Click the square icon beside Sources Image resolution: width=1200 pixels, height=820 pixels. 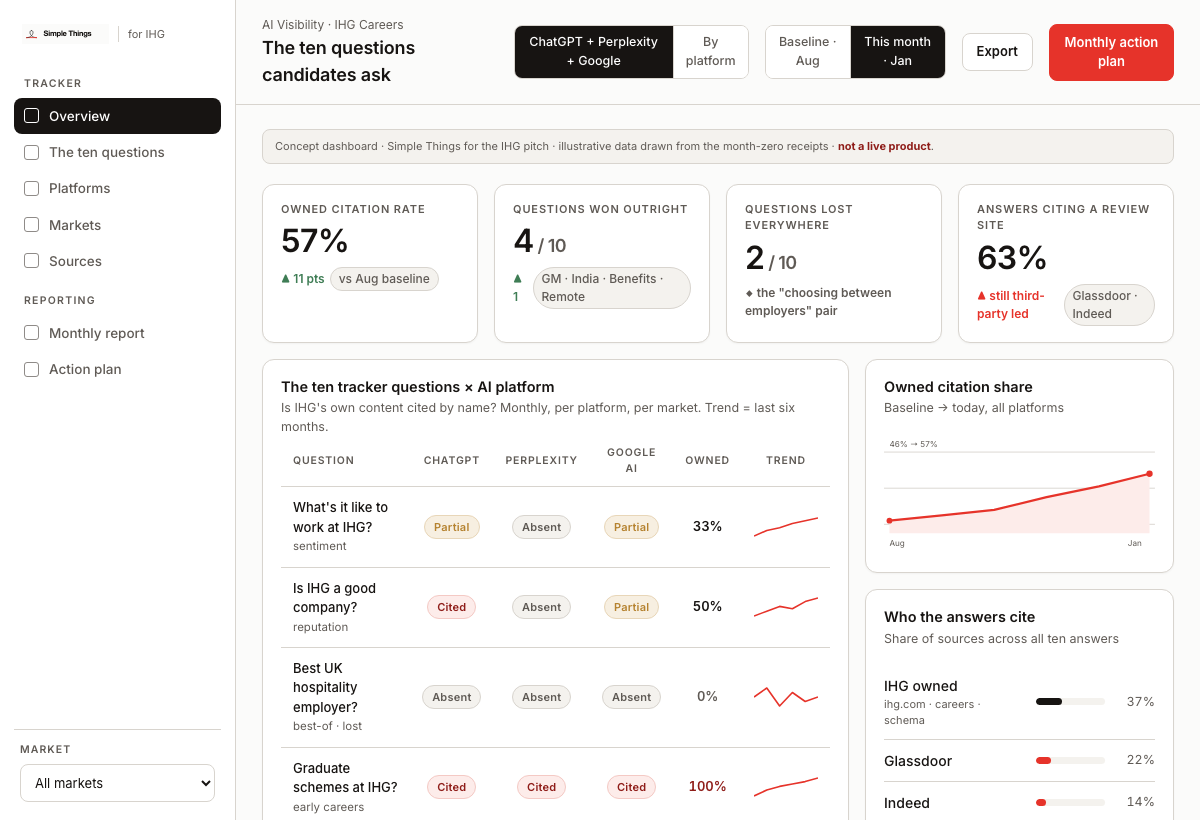(31, 261)
